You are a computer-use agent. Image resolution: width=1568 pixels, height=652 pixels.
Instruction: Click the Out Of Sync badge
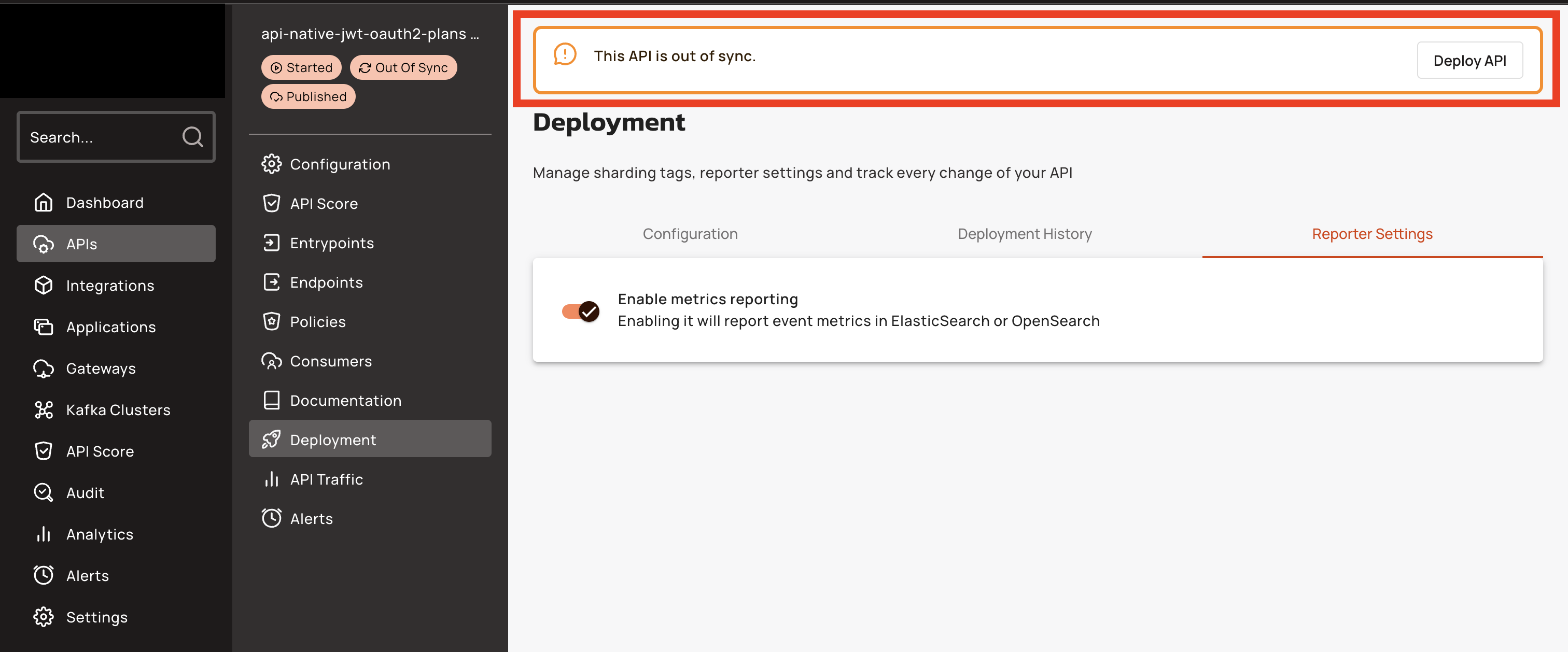point(403,67)
